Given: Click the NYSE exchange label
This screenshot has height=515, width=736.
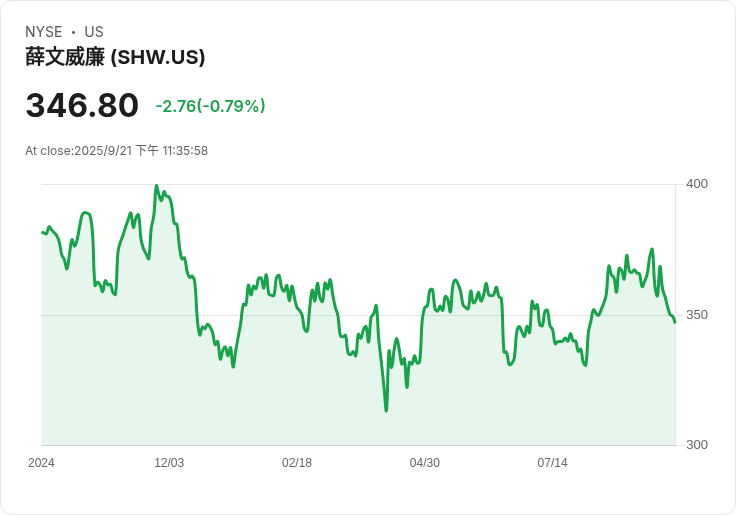Looking at the screenshot, I should pos(44,32).
